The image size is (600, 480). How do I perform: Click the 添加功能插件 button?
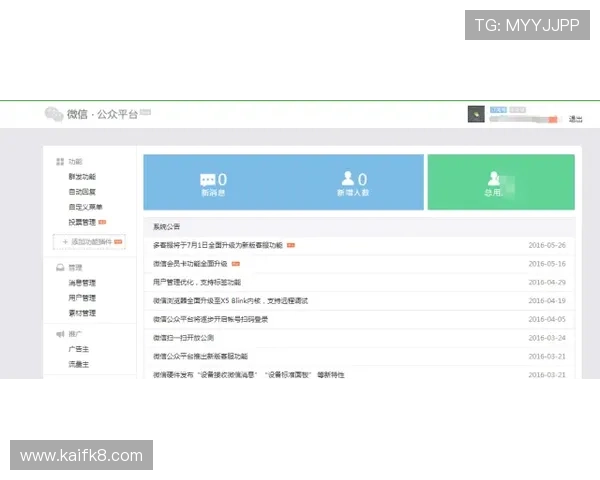pyautogui.click(x=89, y=242)
